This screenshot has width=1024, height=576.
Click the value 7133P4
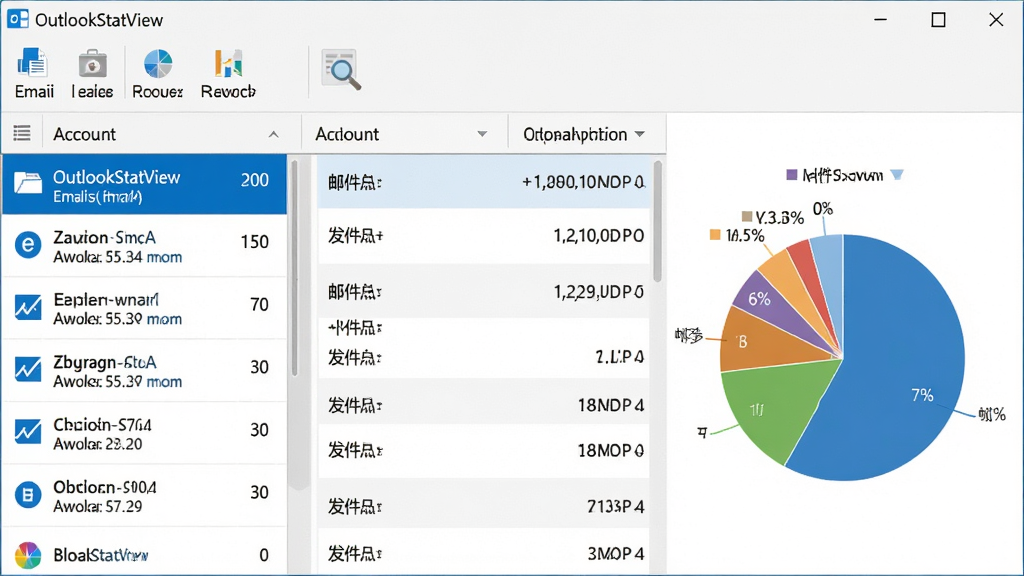(x=615, y=506)
